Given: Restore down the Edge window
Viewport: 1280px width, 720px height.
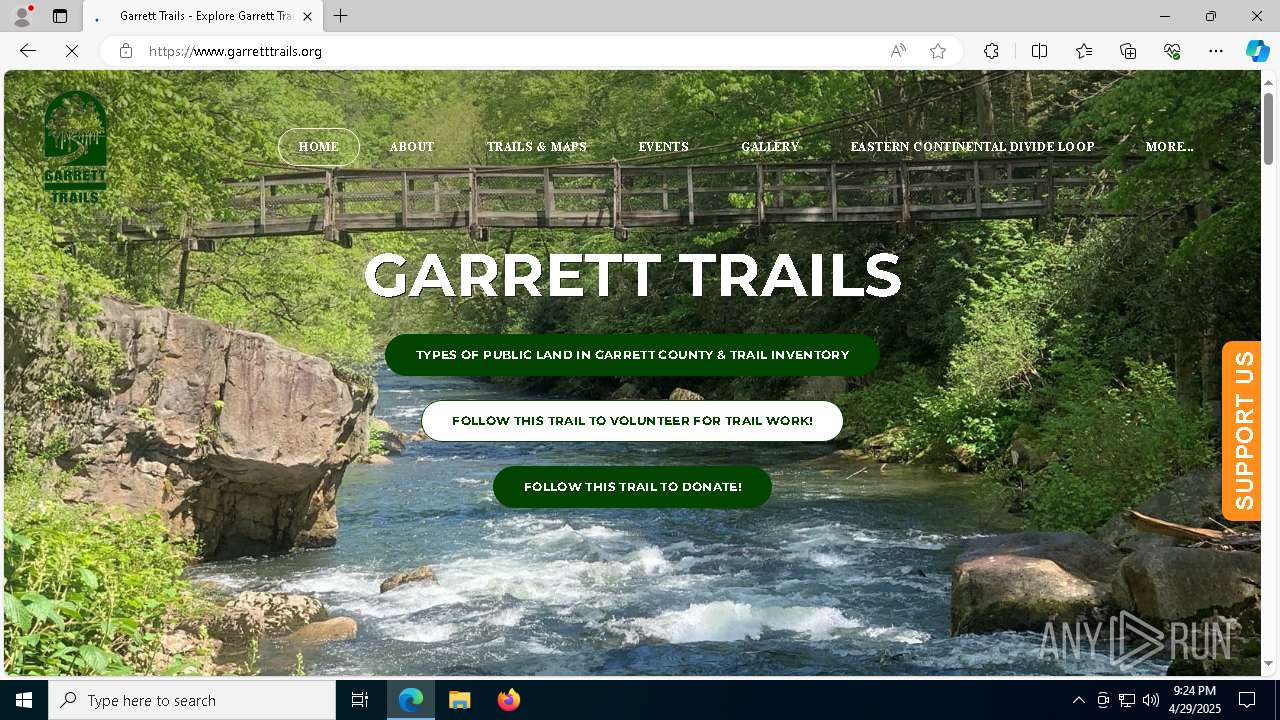Looking at the screenshot, I should click(x=1211, y=16).
